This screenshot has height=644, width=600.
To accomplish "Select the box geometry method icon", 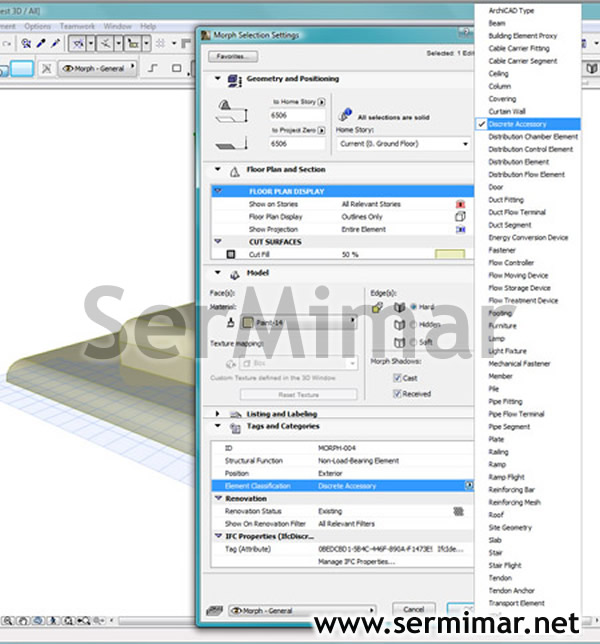I will (177, 68).
